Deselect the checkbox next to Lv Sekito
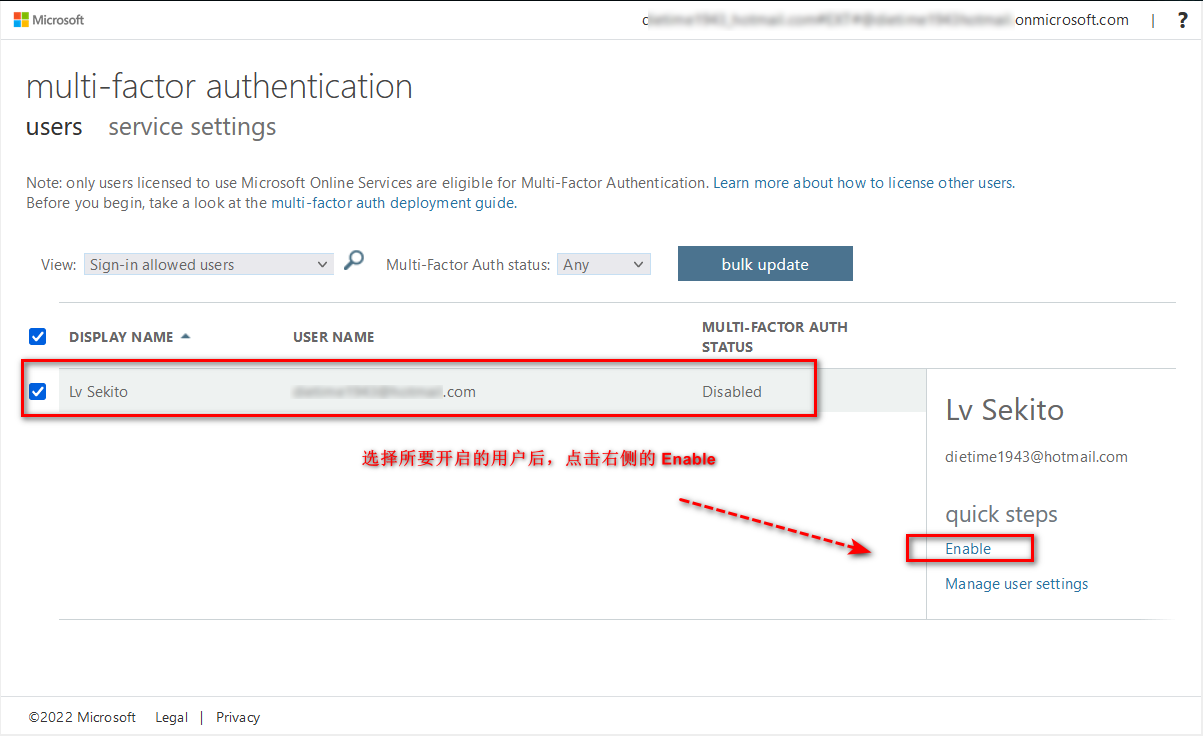The image size is (1203, 736). [x=37, y=391]
